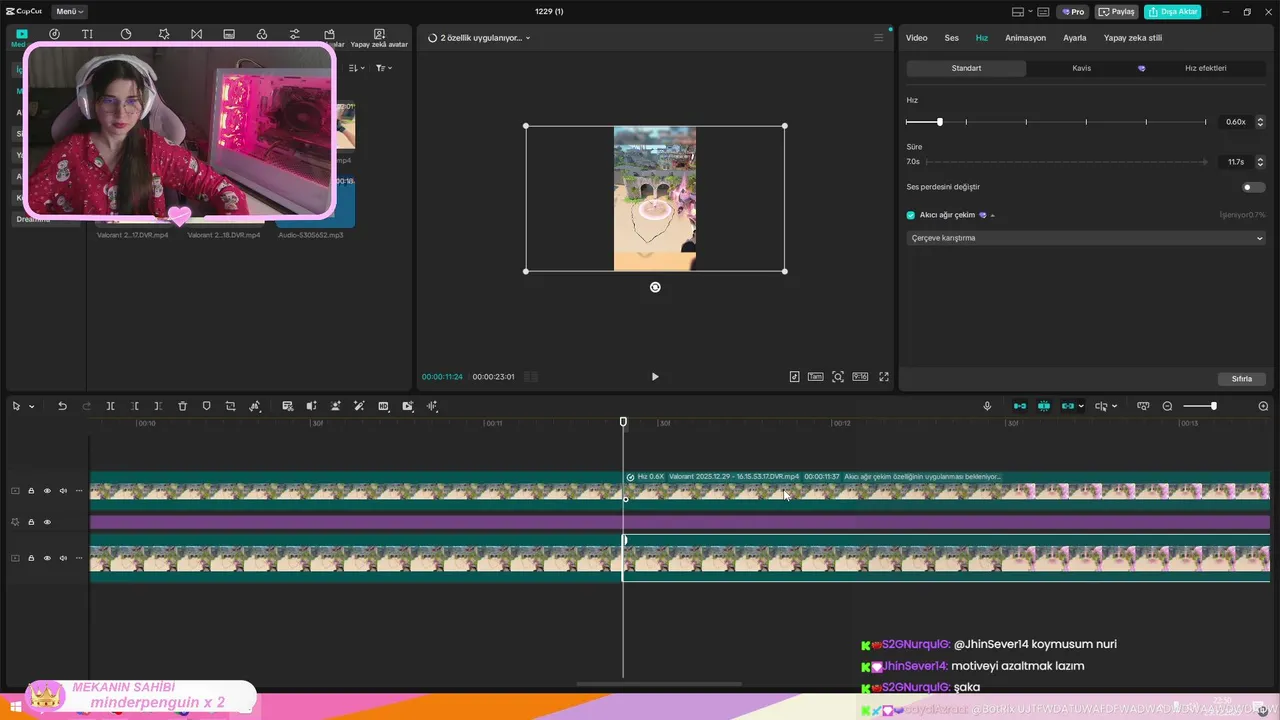
Task: Toggle fullscreen preview icon
Action: click(x=884, y=377)
